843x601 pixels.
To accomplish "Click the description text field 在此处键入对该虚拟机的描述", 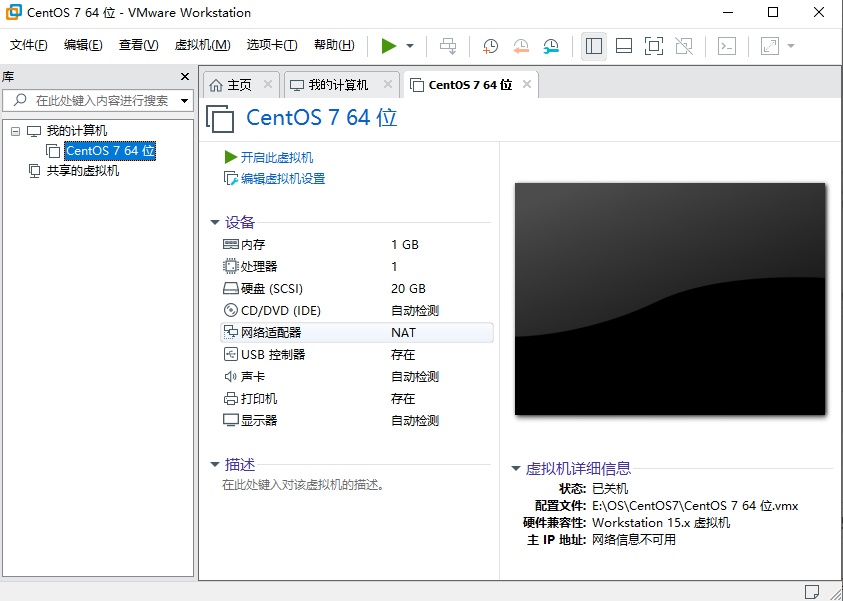I will point(304,485).
